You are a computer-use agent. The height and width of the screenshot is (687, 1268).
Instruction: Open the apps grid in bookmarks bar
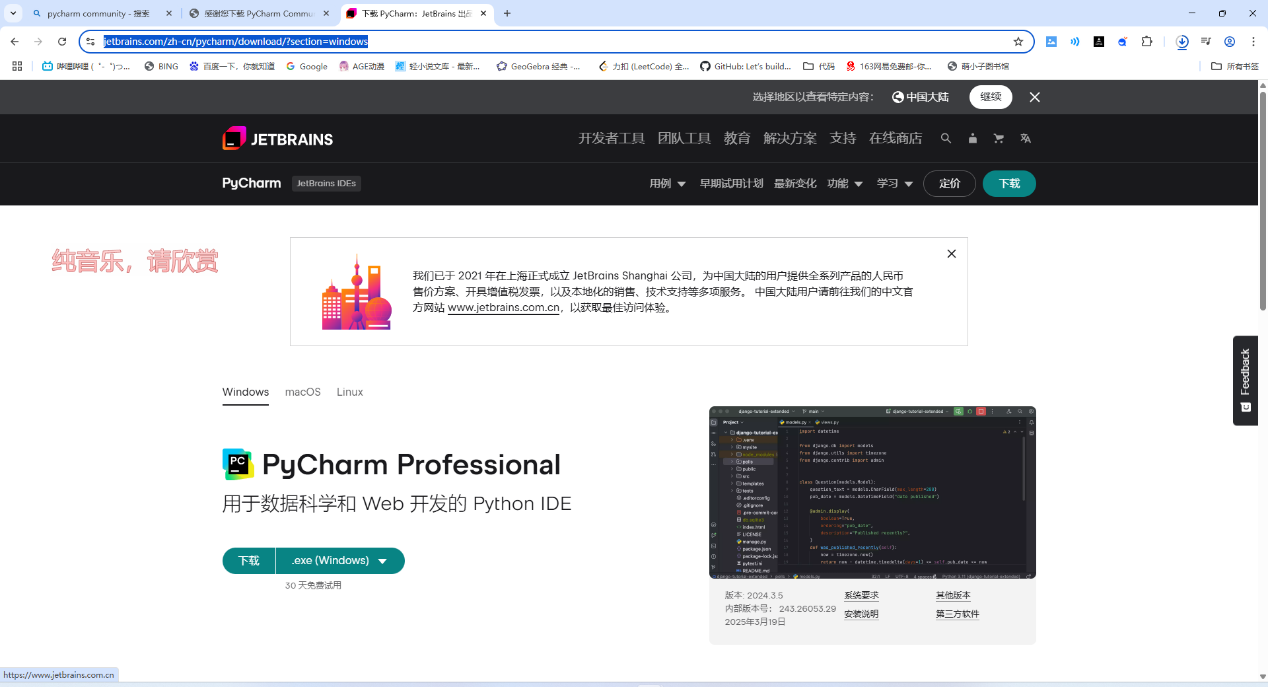(x=17, y=66)
